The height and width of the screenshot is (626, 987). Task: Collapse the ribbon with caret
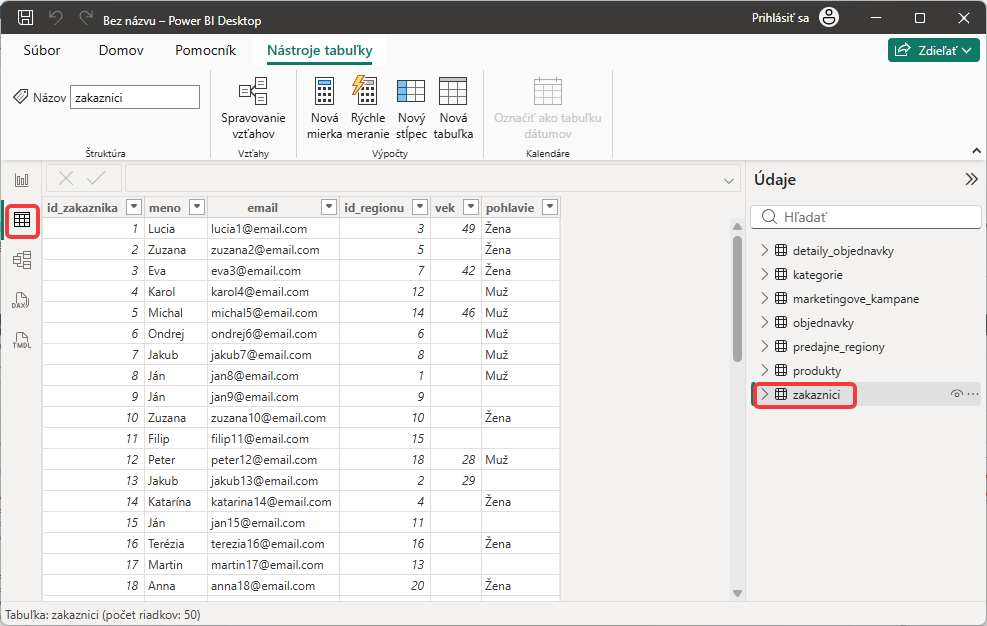(976, 151)
